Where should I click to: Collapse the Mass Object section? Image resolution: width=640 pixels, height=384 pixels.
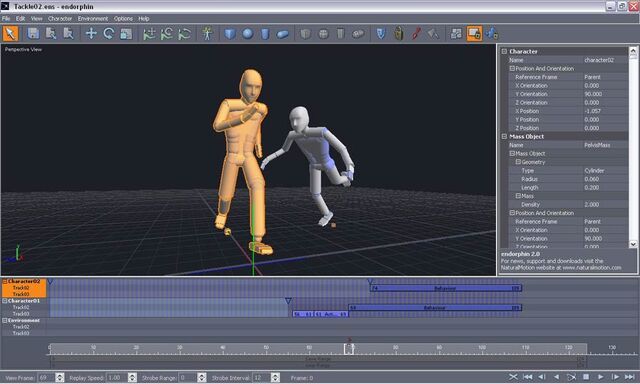pos(504,136)
